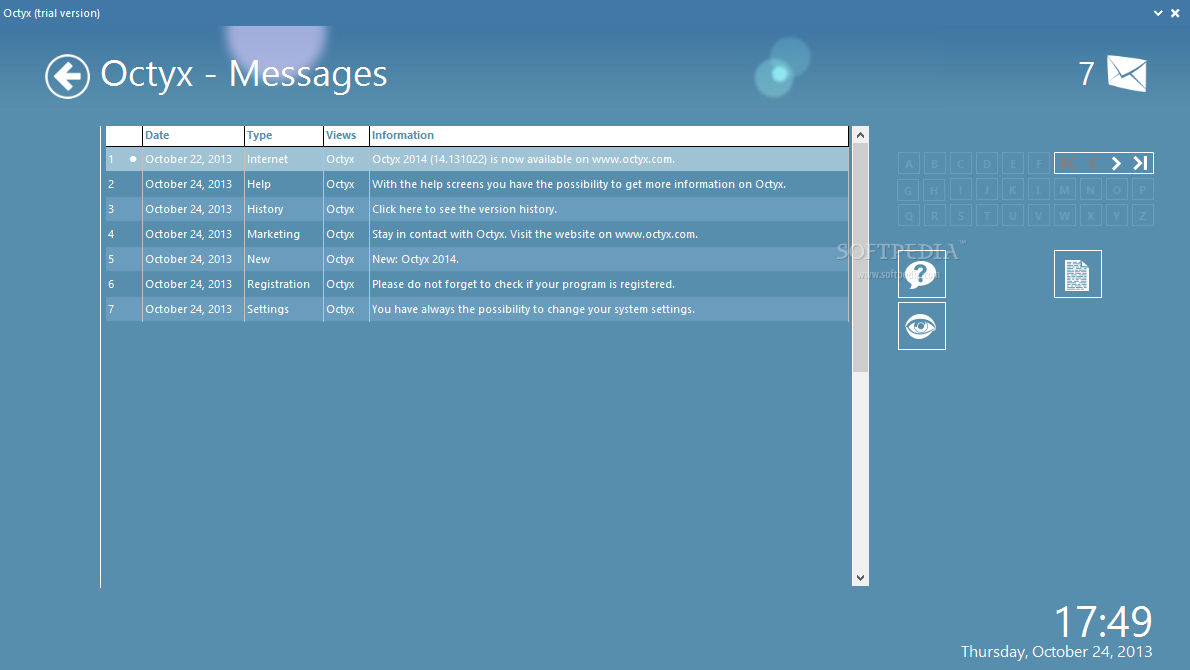Open the document page icon
Viewport: 1190px width, 670px height.
point(1077,274)
